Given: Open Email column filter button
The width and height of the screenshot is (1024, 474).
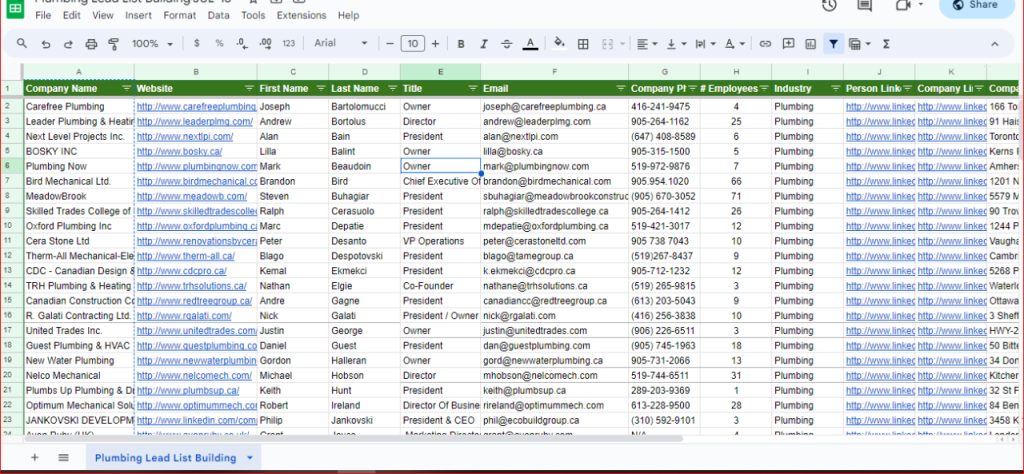Looking at the screenshot, I should click(620, 88).
